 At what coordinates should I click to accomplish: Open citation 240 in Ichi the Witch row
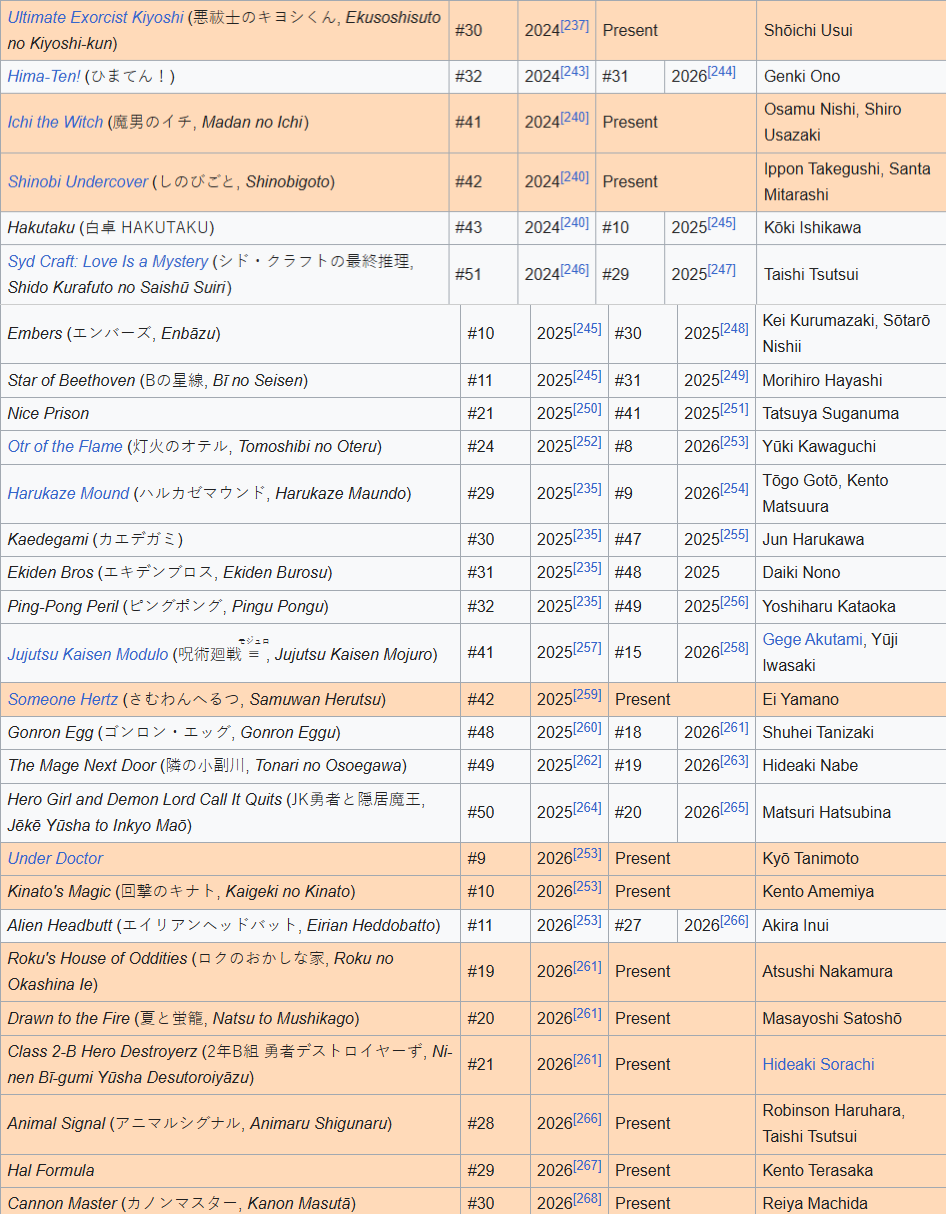click(x=574, y=117)
